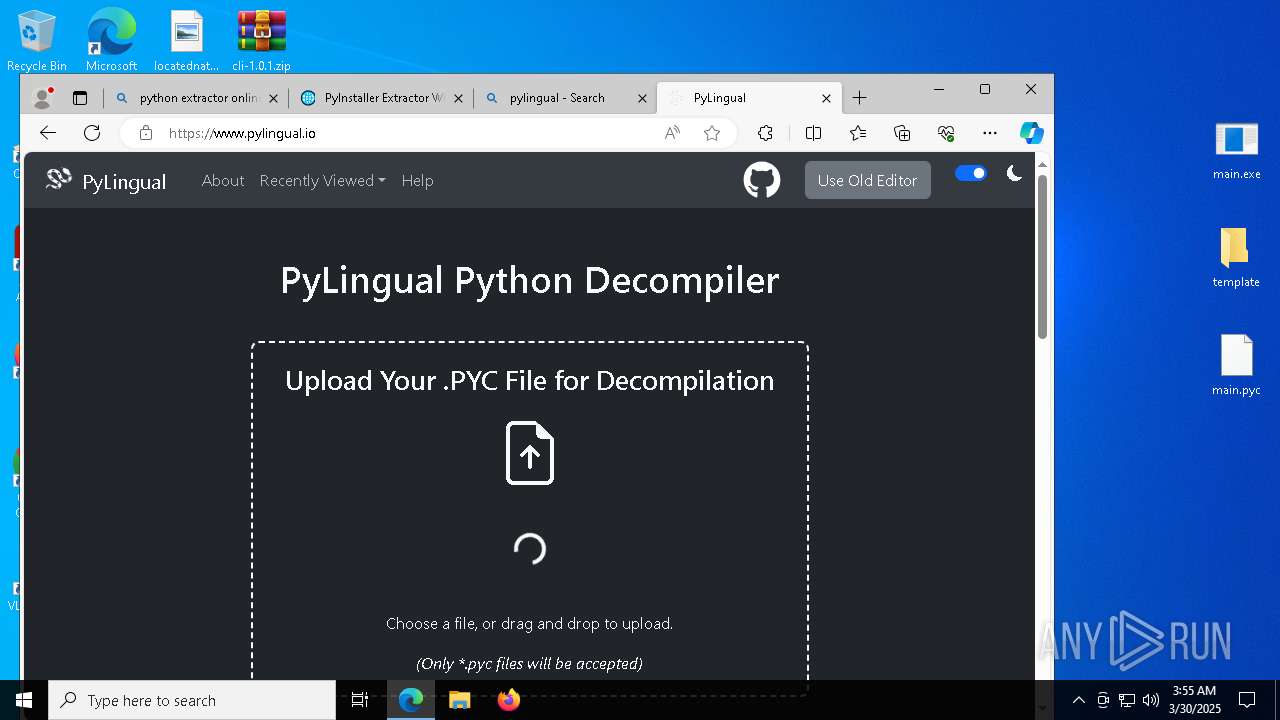Select the Recycle Bin icon
The height and width of the screenshot is (720, 1280).
tap(37, 41)
